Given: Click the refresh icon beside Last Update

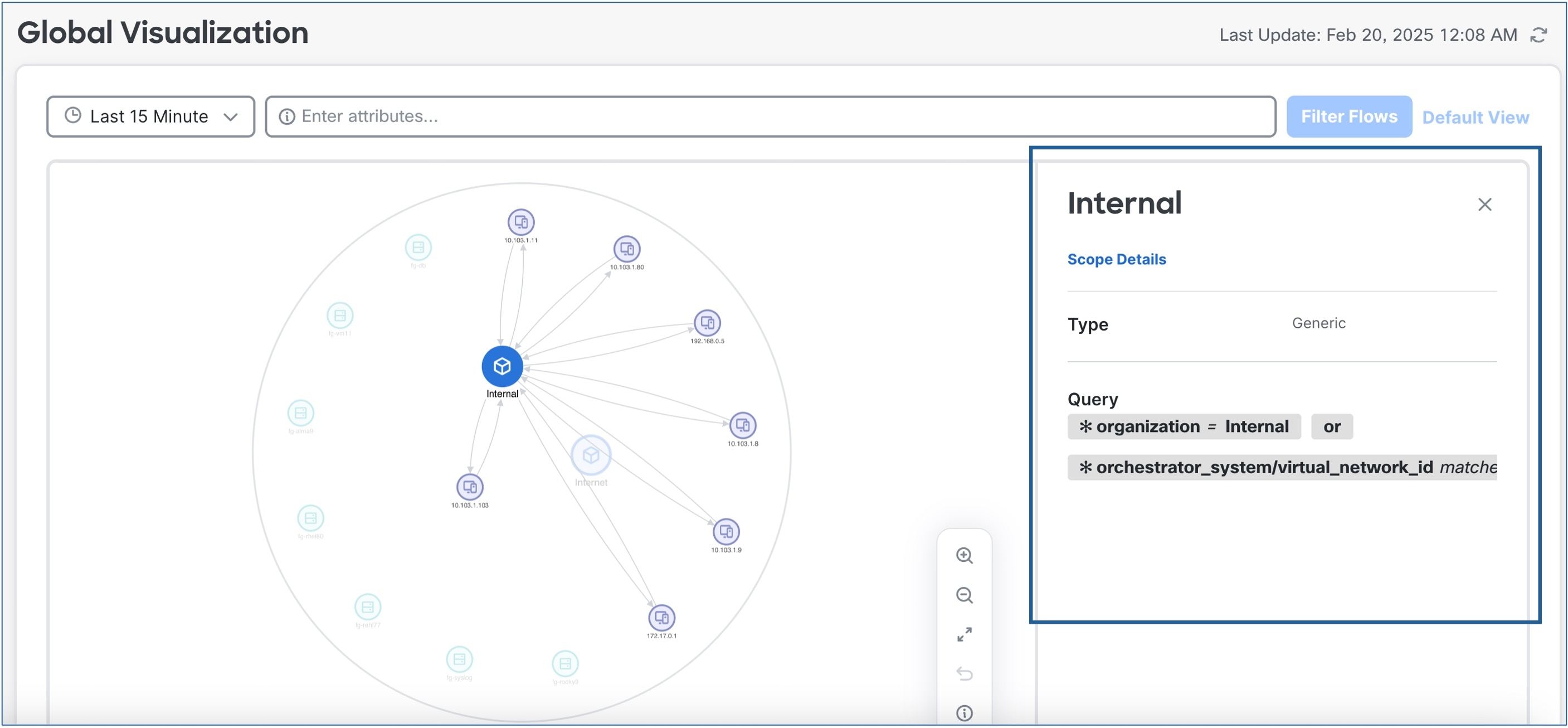Looking at the screenshot, I should point(1538,35).
